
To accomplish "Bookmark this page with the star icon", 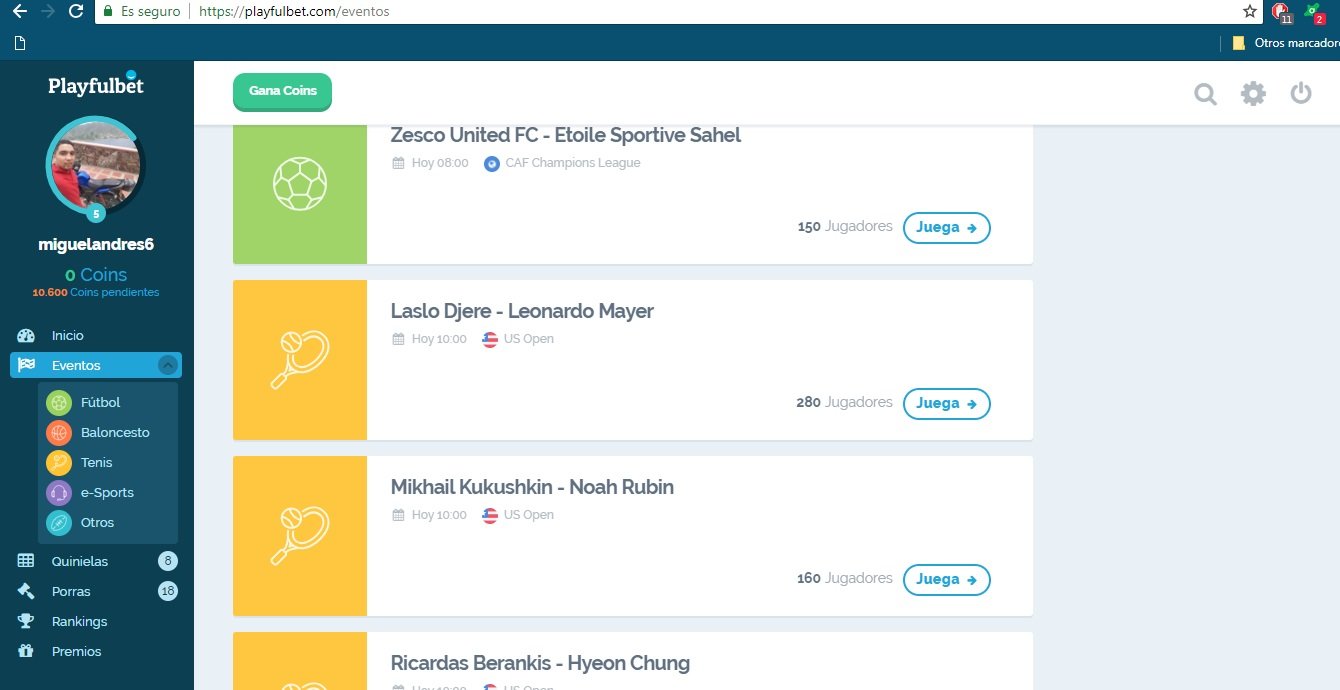I will point(1249,12).
